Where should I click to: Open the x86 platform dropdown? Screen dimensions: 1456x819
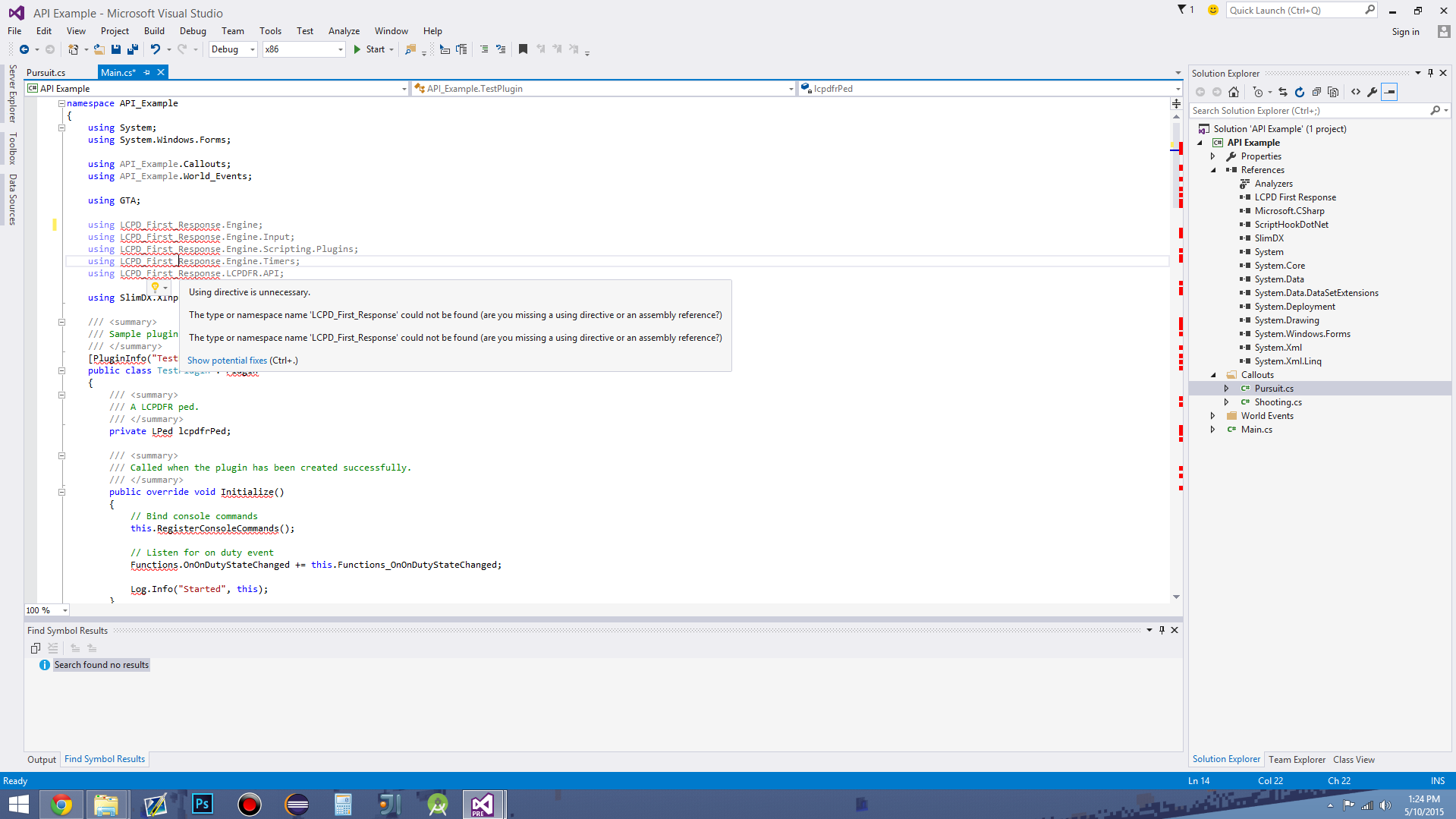[x=303, y=49]
